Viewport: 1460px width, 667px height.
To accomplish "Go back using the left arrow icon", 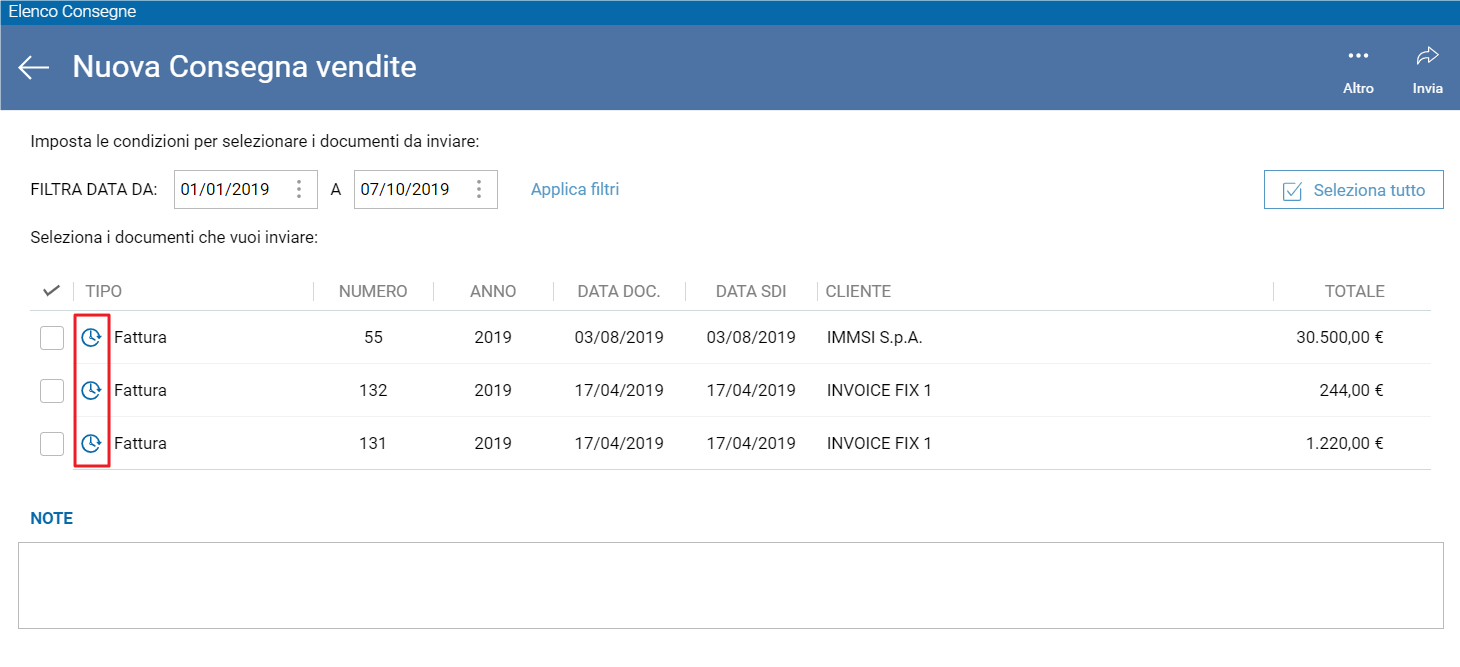I will coord(34,67).
